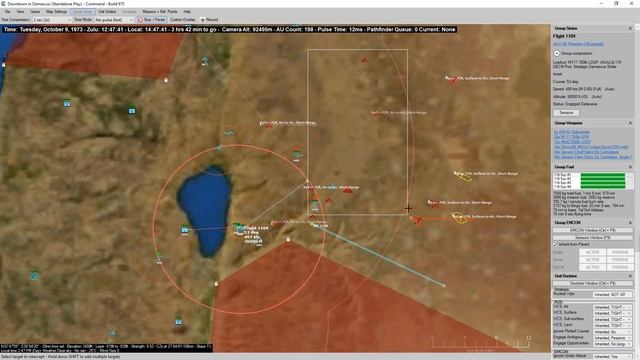Select the Flight 1104 unit icon on map
This screenshot has height=360, width=640.
pos(239,229)
